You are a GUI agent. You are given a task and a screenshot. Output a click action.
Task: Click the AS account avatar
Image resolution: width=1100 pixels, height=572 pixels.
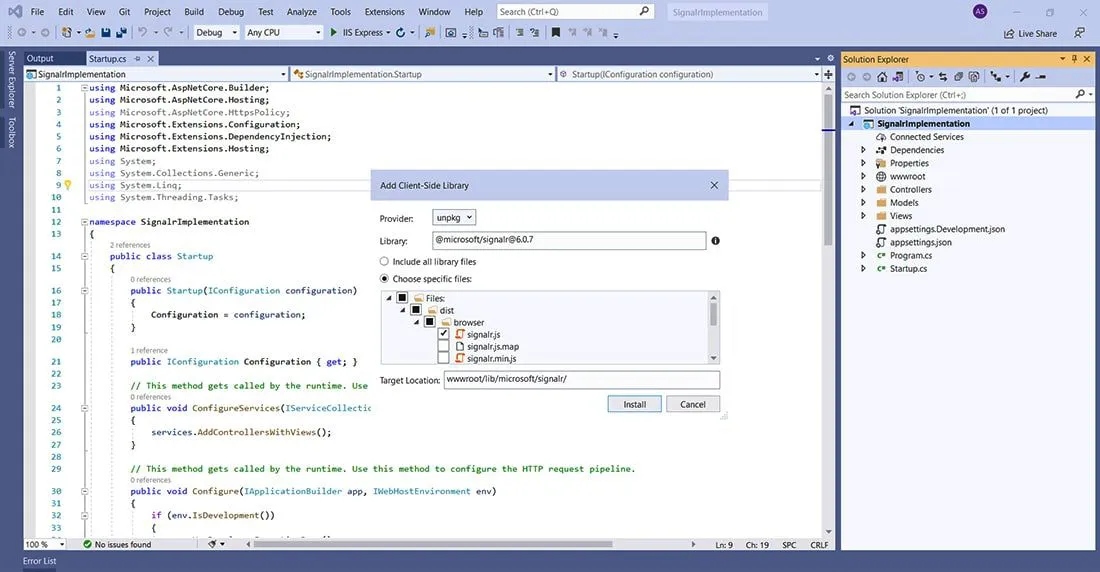coord(980,11)
